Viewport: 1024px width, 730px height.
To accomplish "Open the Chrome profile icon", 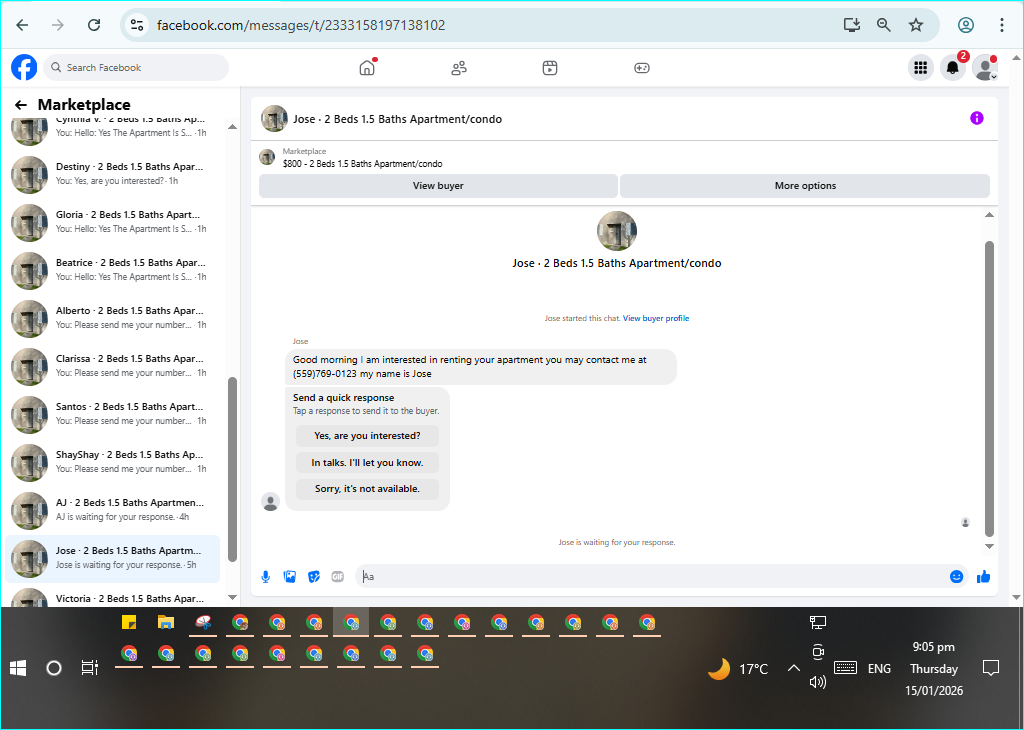I will (x=966, y=25).
